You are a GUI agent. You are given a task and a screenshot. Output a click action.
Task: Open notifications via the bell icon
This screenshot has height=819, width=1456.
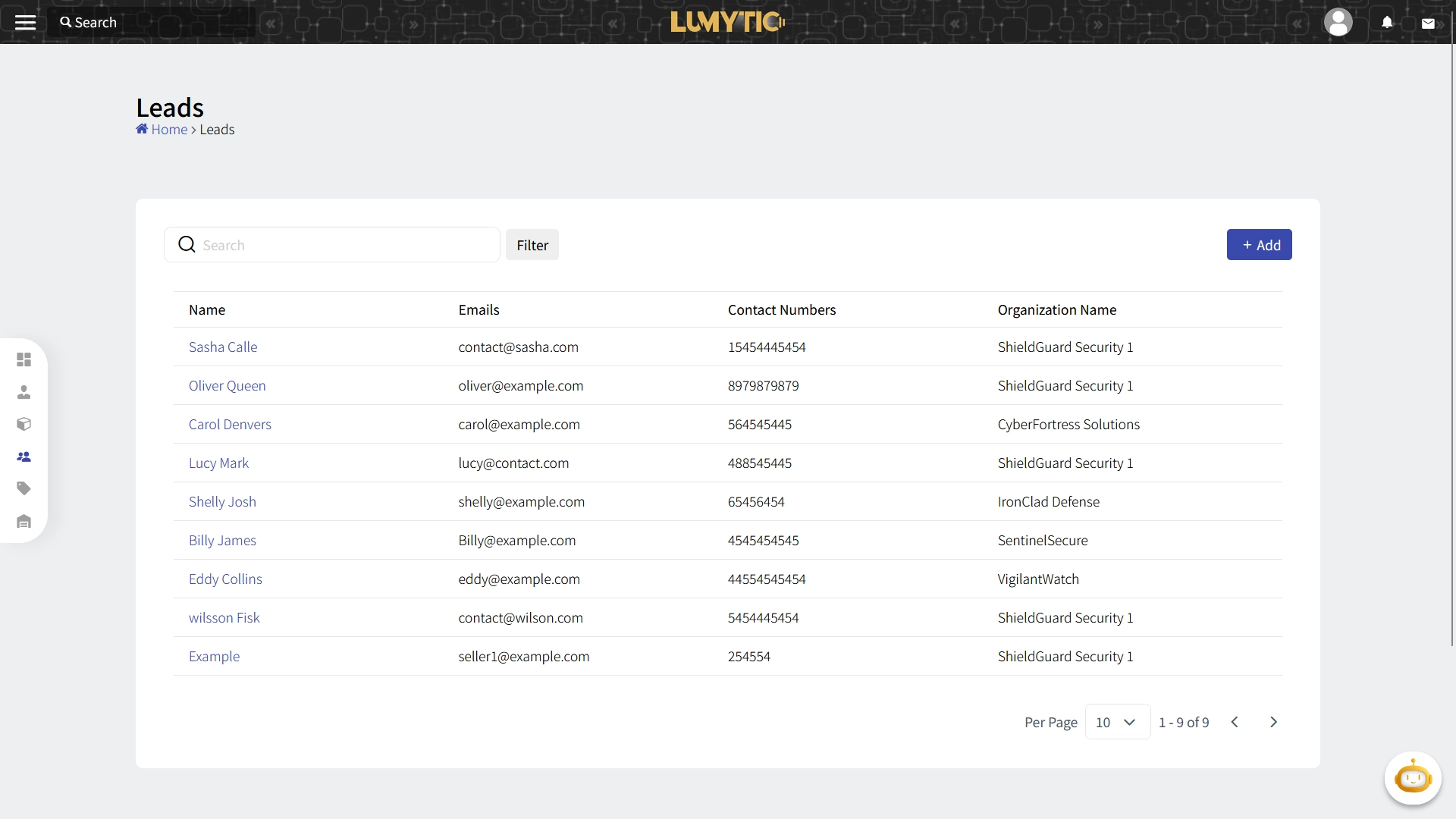click(x=1386, y=22)
